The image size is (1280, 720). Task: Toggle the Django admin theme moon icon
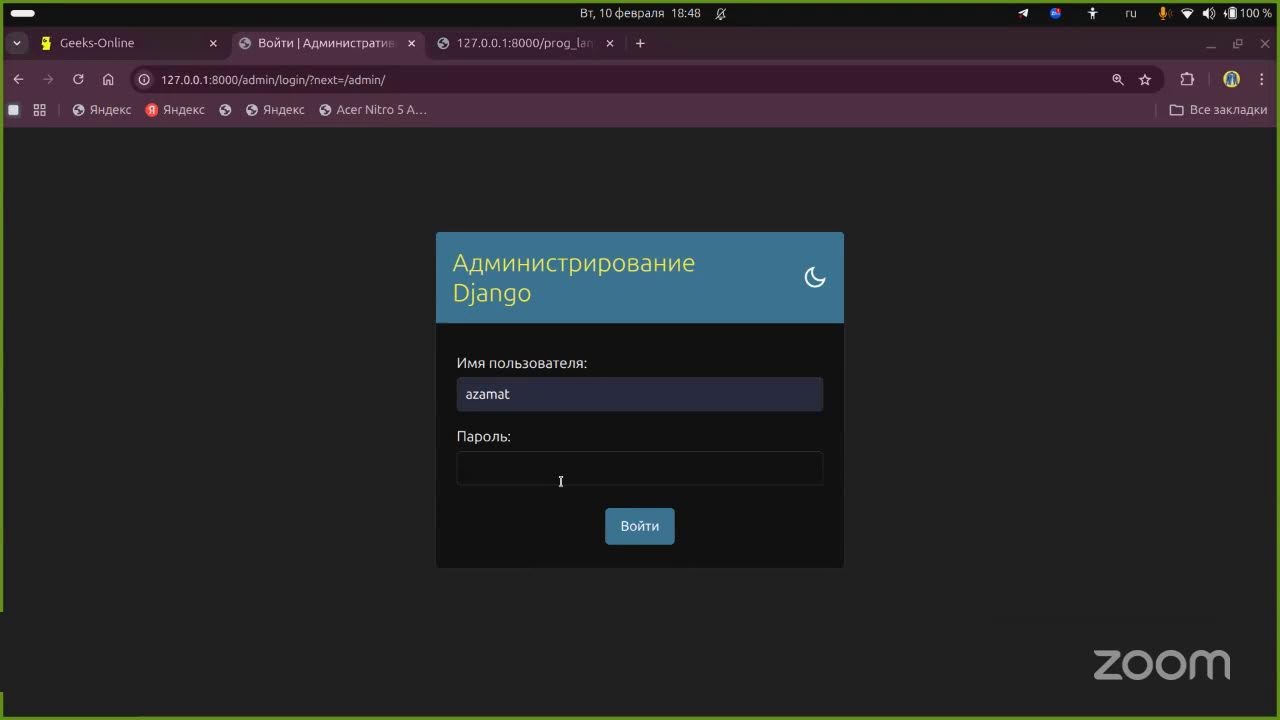click(x=815, y=278)
